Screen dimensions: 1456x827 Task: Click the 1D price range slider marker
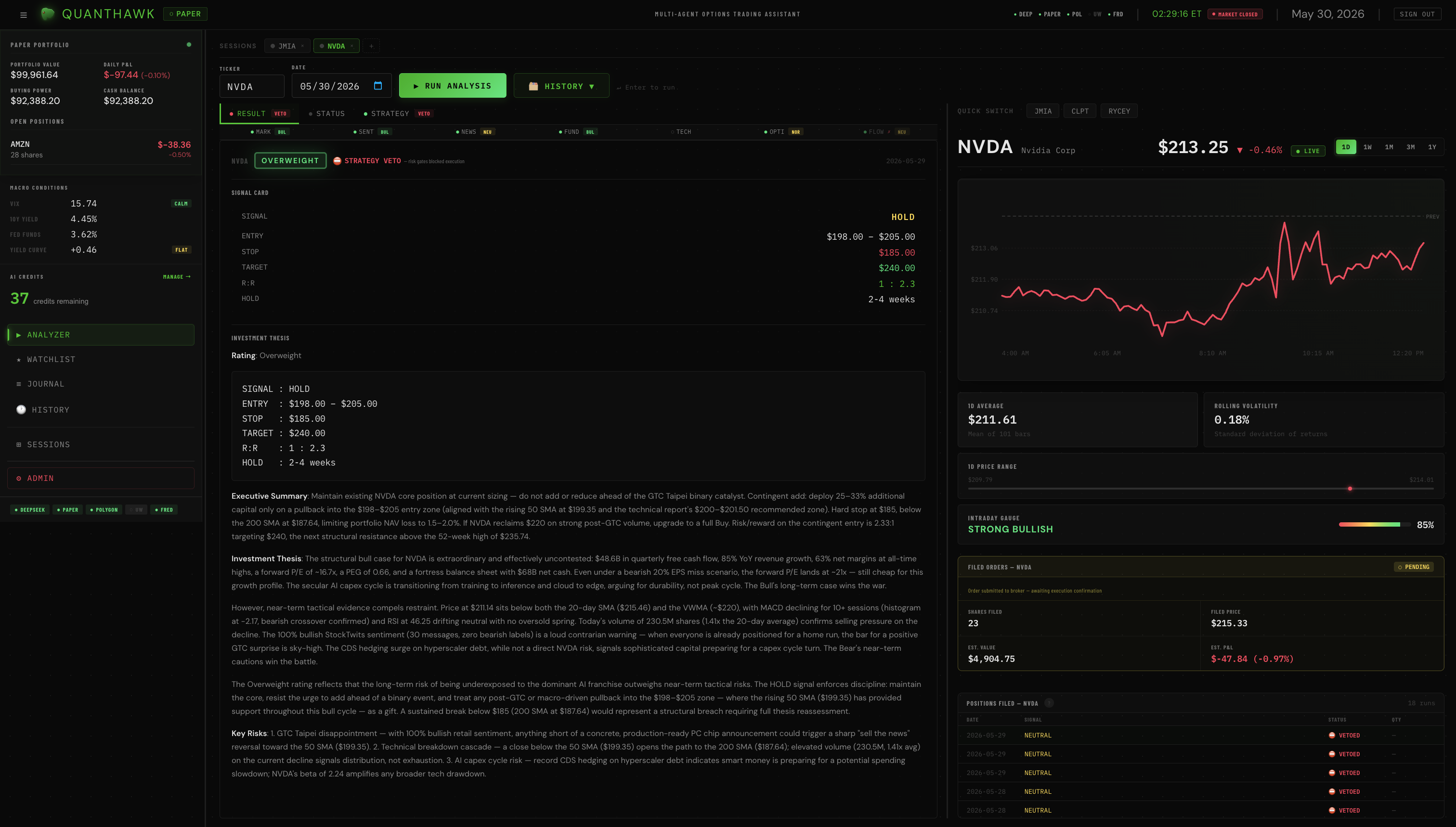point(1350,489)
